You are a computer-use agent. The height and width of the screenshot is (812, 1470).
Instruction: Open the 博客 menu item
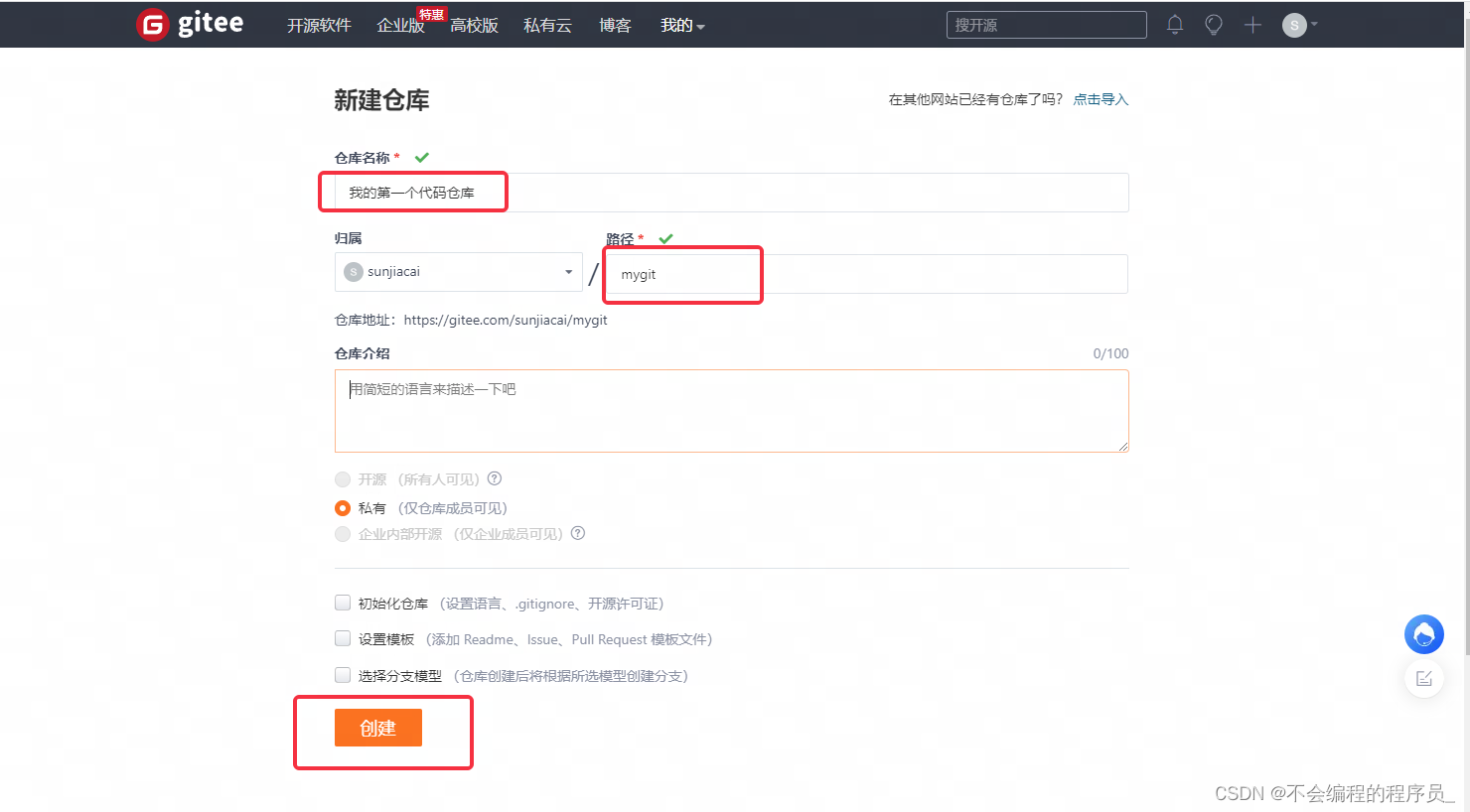615,26
